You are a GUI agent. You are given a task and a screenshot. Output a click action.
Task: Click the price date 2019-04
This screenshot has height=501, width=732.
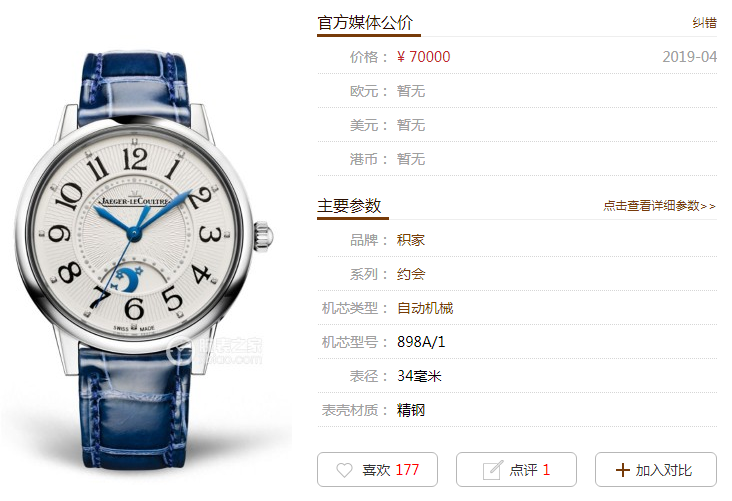[690, 57]
